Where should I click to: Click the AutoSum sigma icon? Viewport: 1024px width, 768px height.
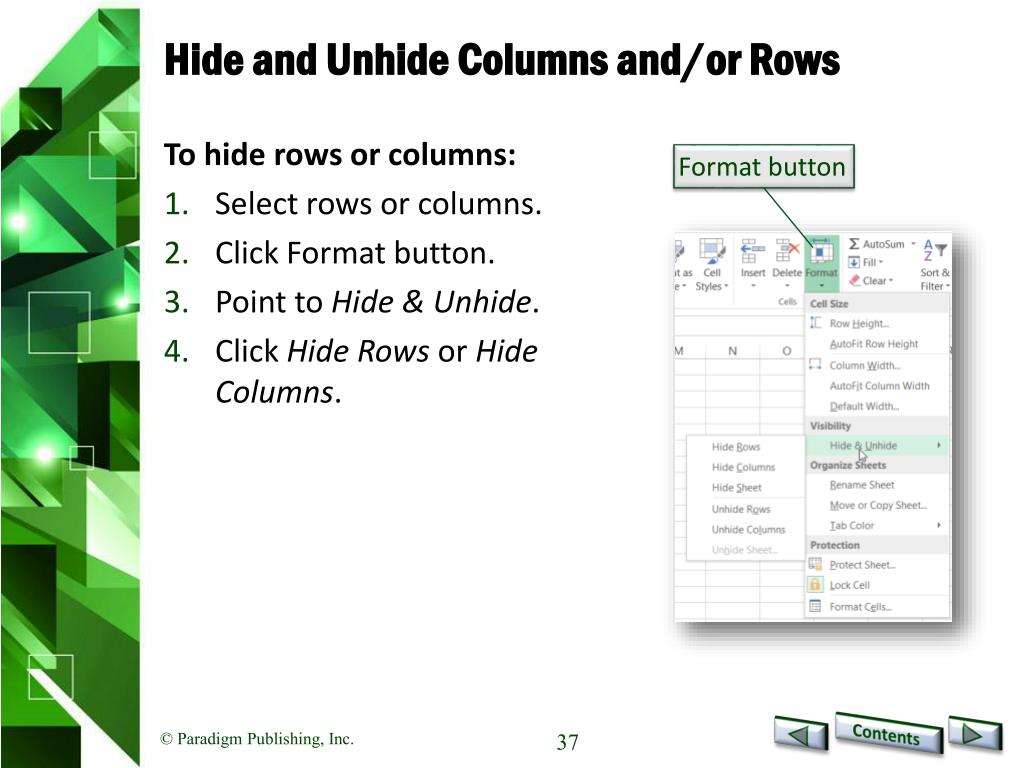[854, 244]
